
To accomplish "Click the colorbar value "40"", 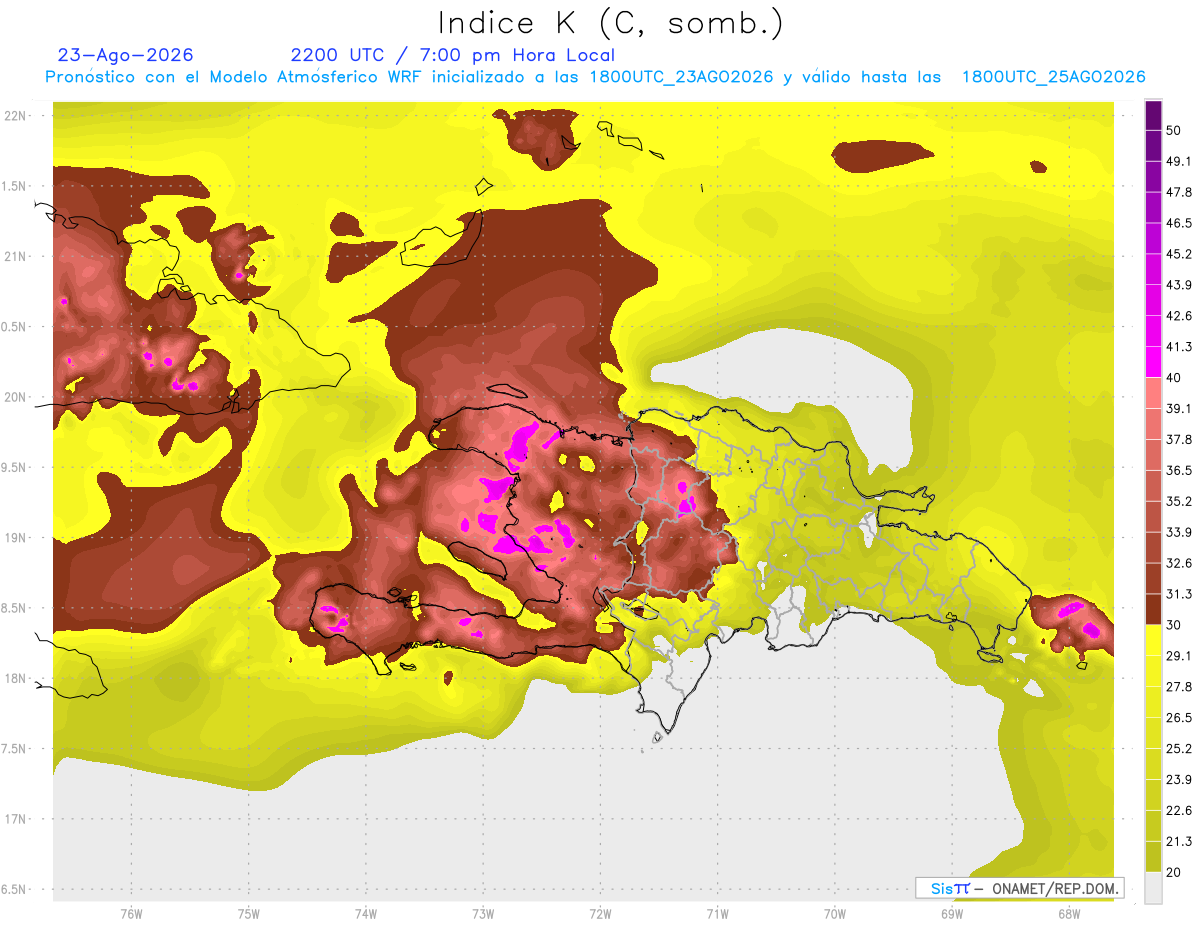I will tap(1174, 378).
